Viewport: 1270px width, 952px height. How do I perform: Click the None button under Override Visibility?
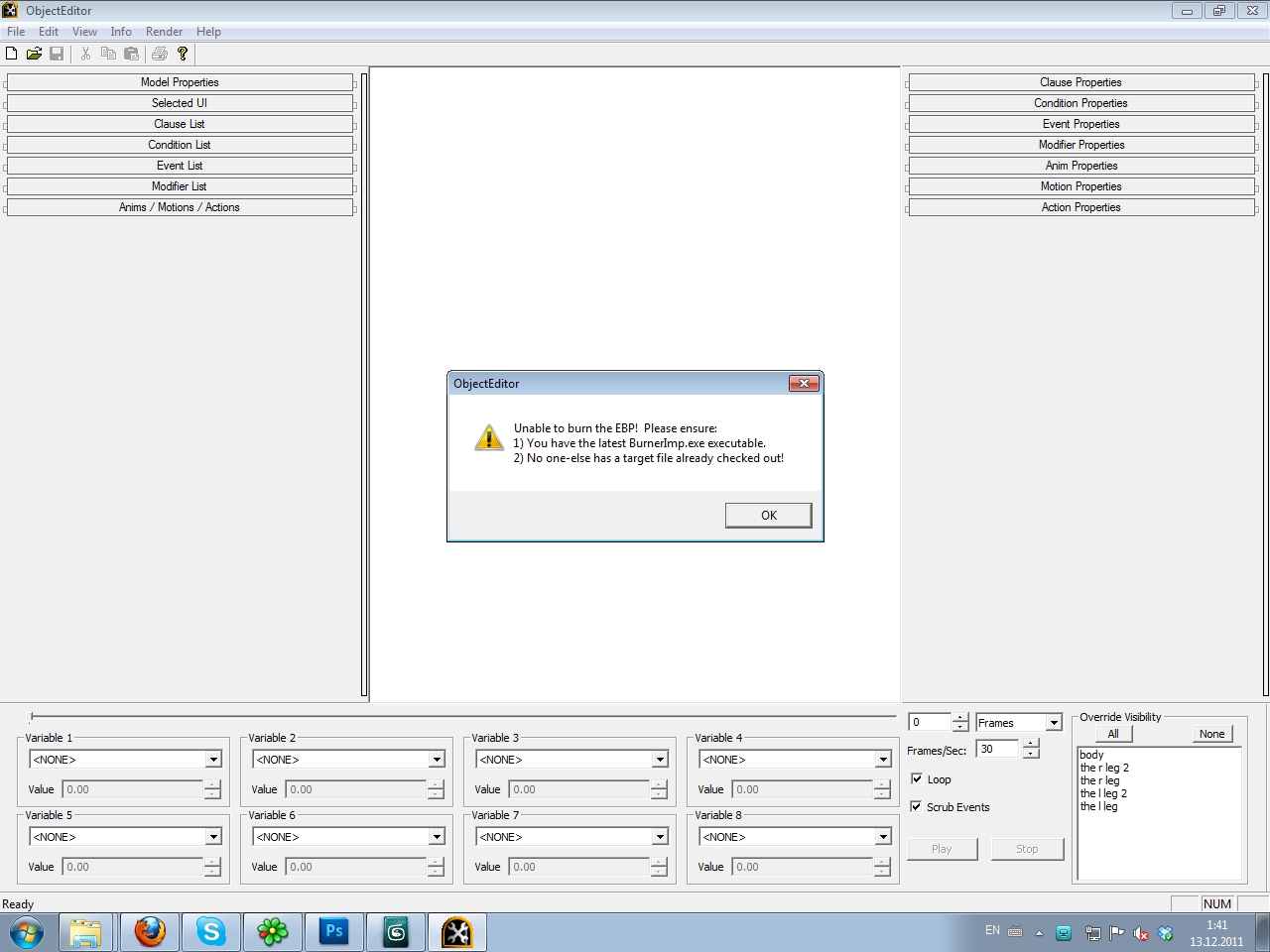click(x=1211, y=734)
